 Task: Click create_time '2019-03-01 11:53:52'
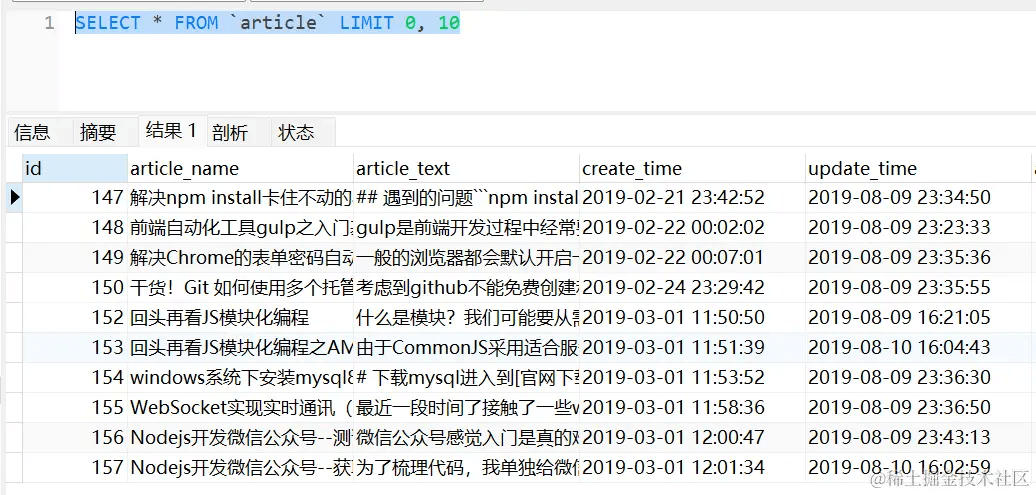pos(692,377)
